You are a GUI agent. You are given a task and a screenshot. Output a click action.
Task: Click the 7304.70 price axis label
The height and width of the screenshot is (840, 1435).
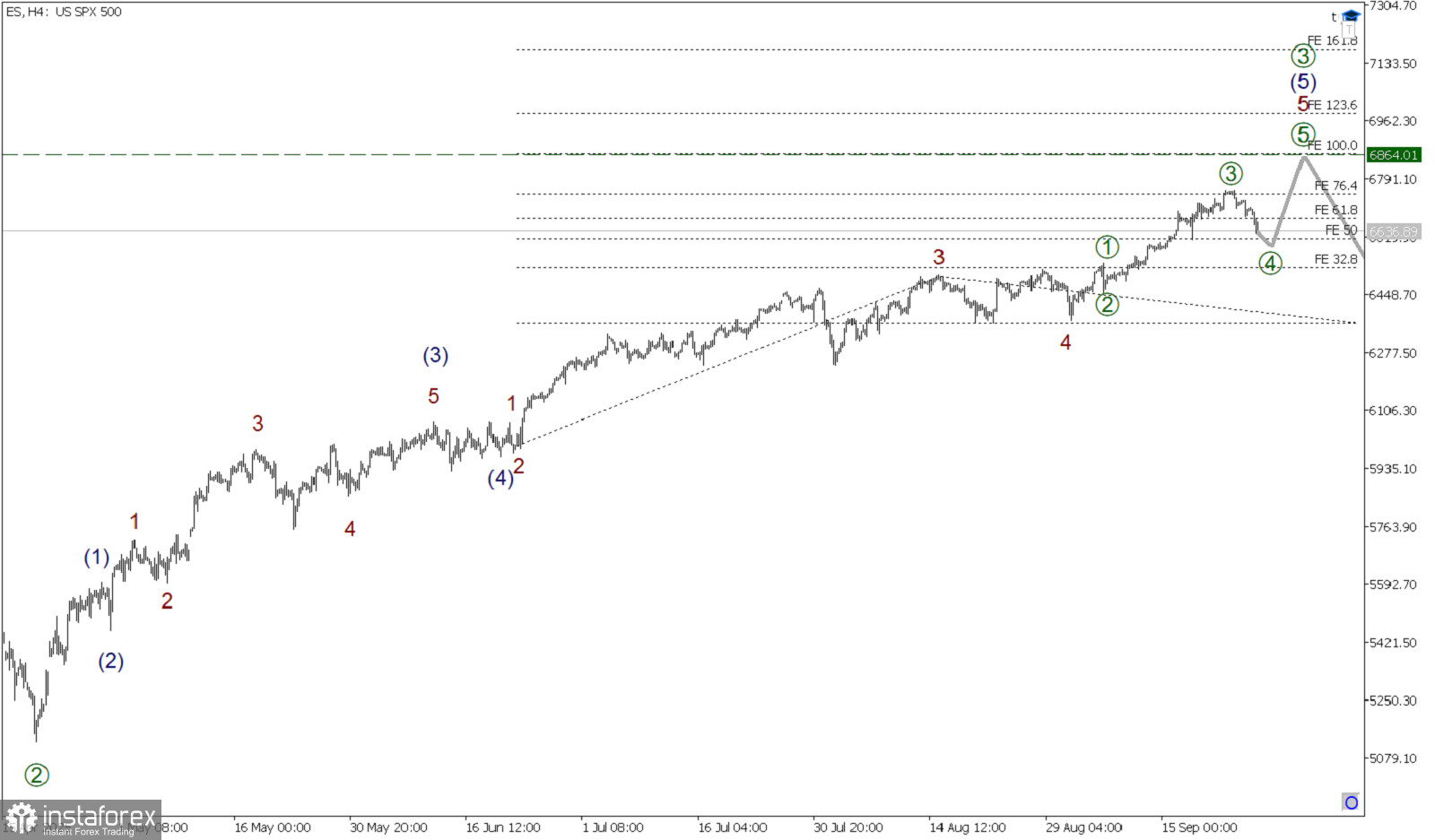click(1393, 5)
